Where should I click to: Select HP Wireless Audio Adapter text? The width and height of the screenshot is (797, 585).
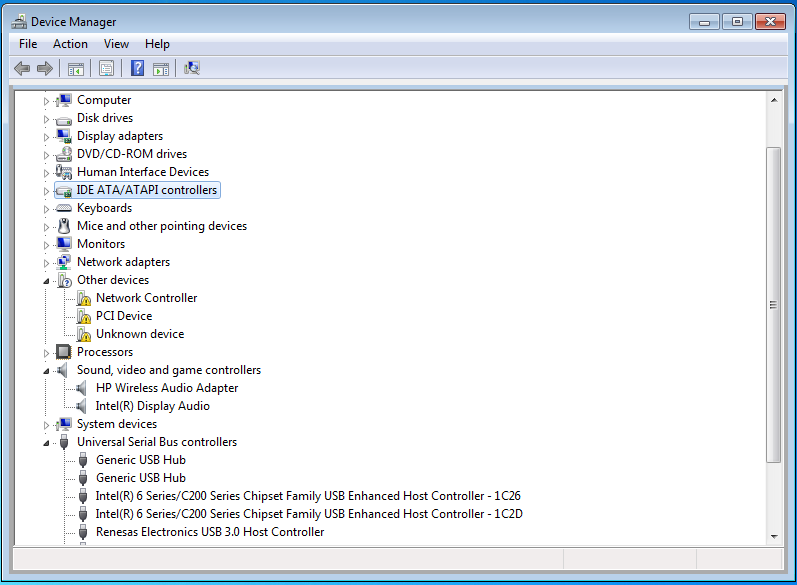[x=167, y=388]
